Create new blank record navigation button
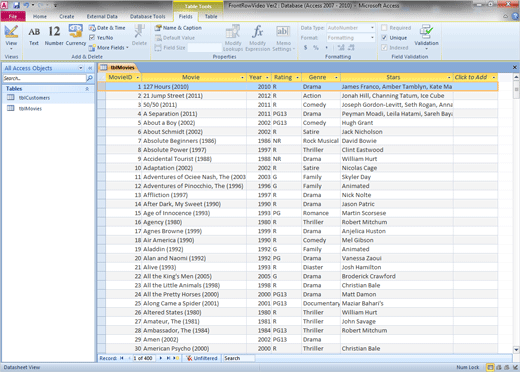 pyautogui.click(x=176, y=358)
